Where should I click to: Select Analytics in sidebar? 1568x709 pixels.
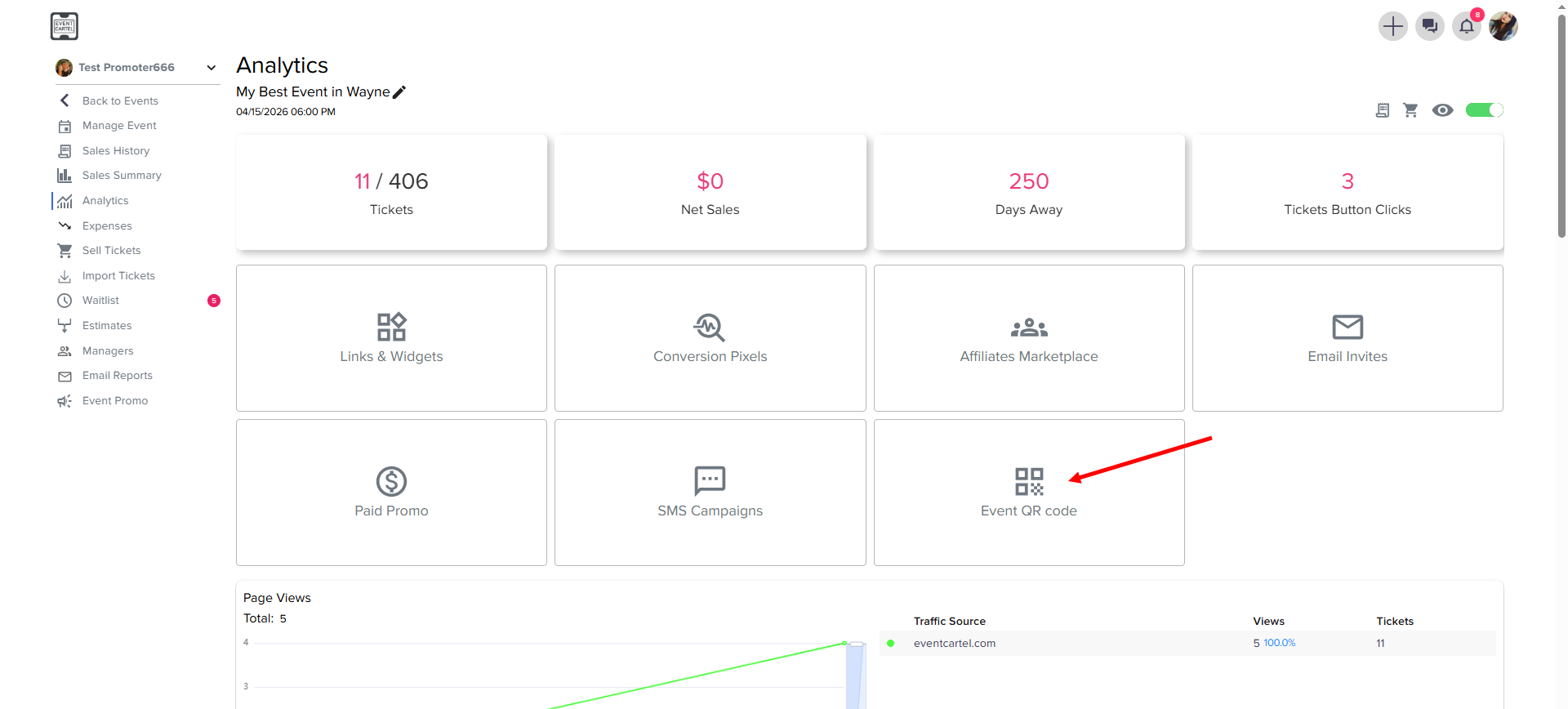(105, 201)
